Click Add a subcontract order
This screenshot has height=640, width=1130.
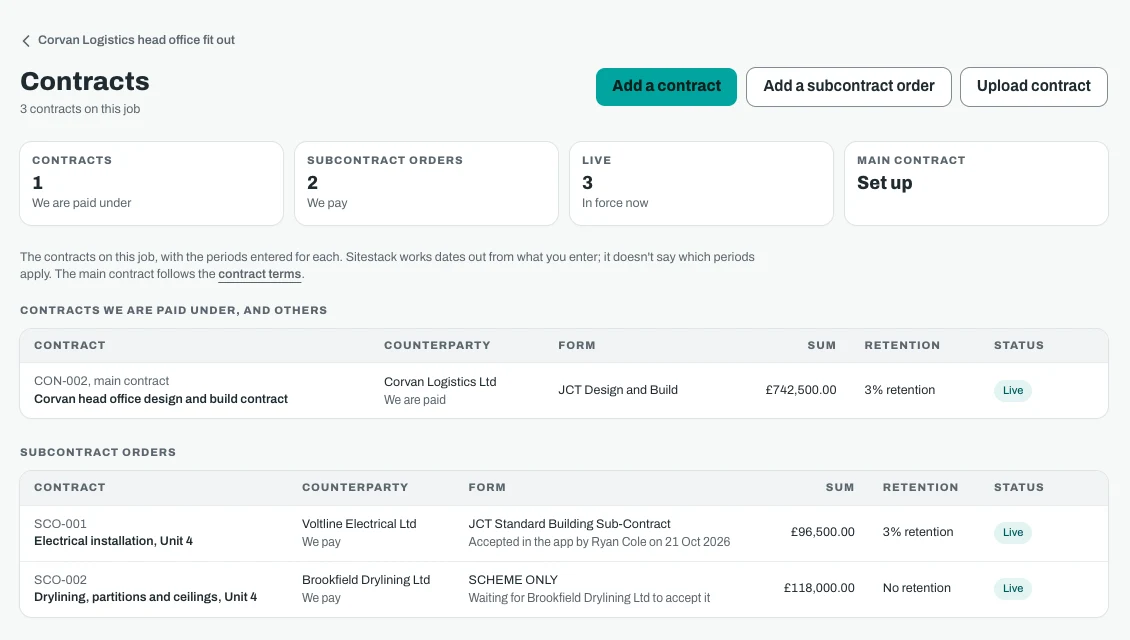click(848, 86)
